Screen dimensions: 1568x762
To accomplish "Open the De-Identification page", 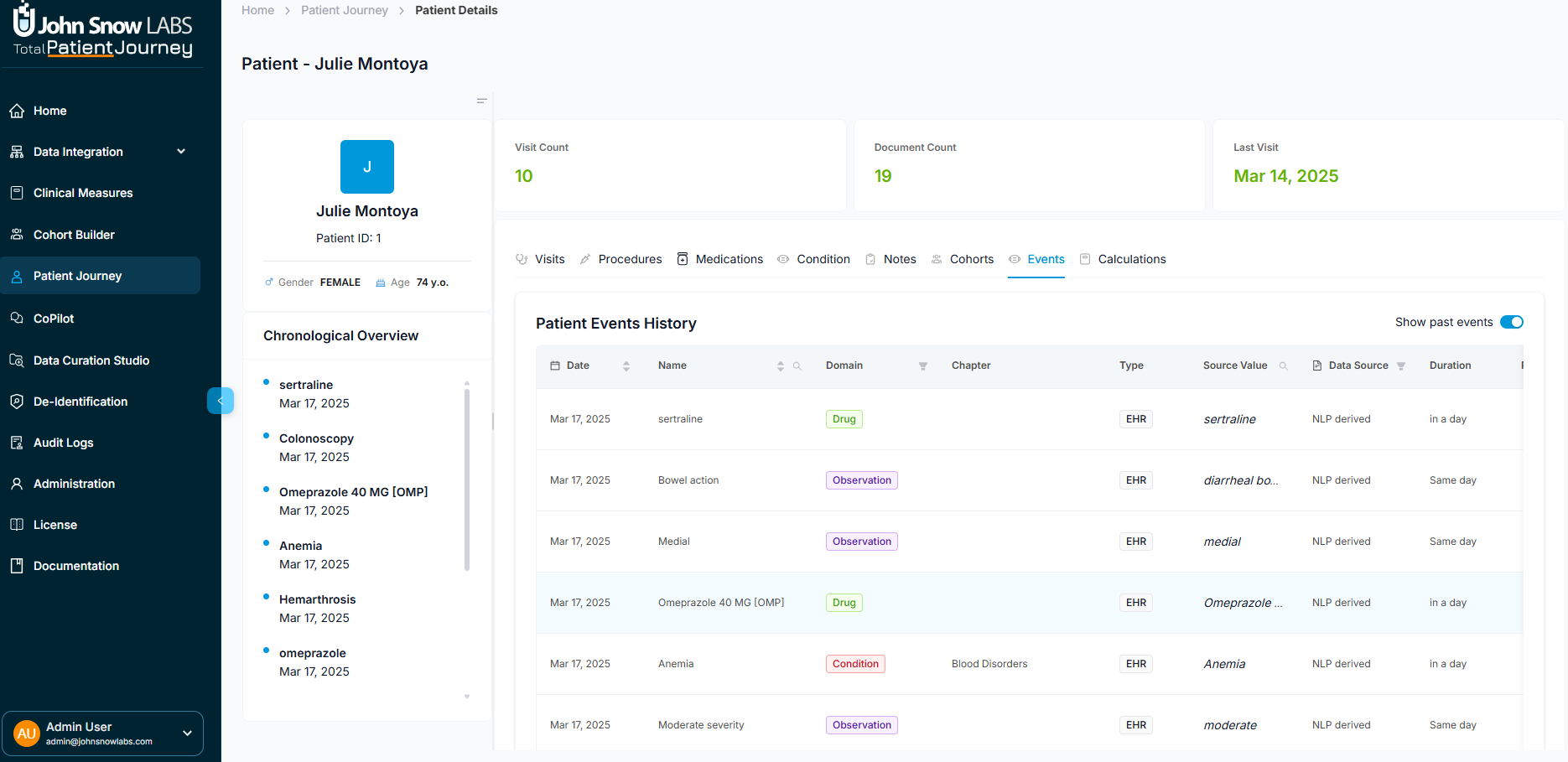I will click(x=80, y=401).
